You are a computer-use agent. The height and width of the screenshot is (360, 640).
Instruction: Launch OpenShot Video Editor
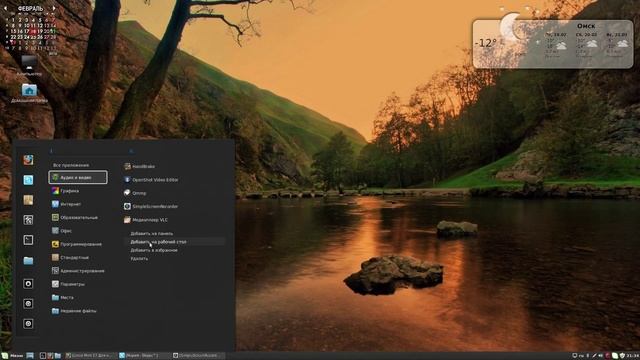pos(151,180)
